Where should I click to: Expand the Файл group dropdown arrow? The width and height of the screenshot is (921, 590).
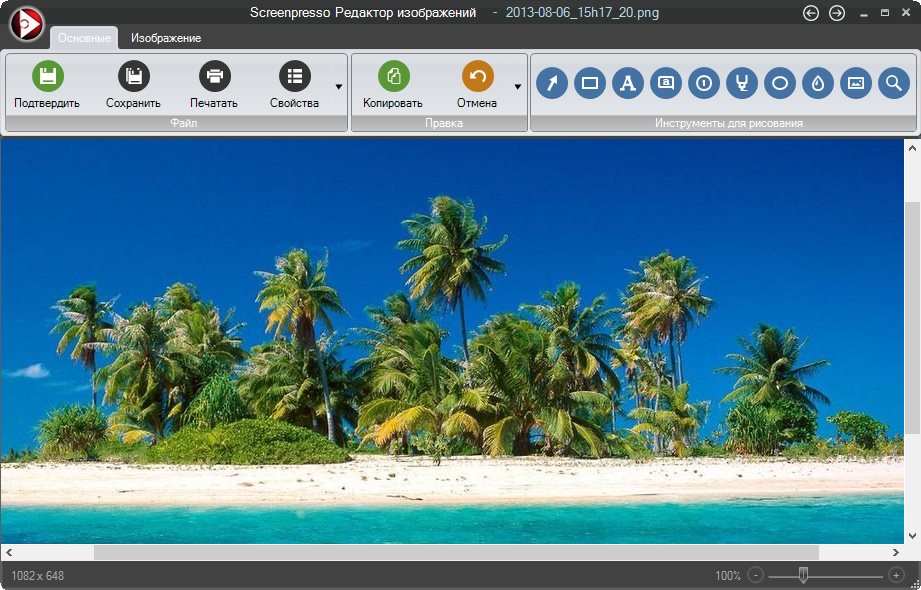point(339,87)
